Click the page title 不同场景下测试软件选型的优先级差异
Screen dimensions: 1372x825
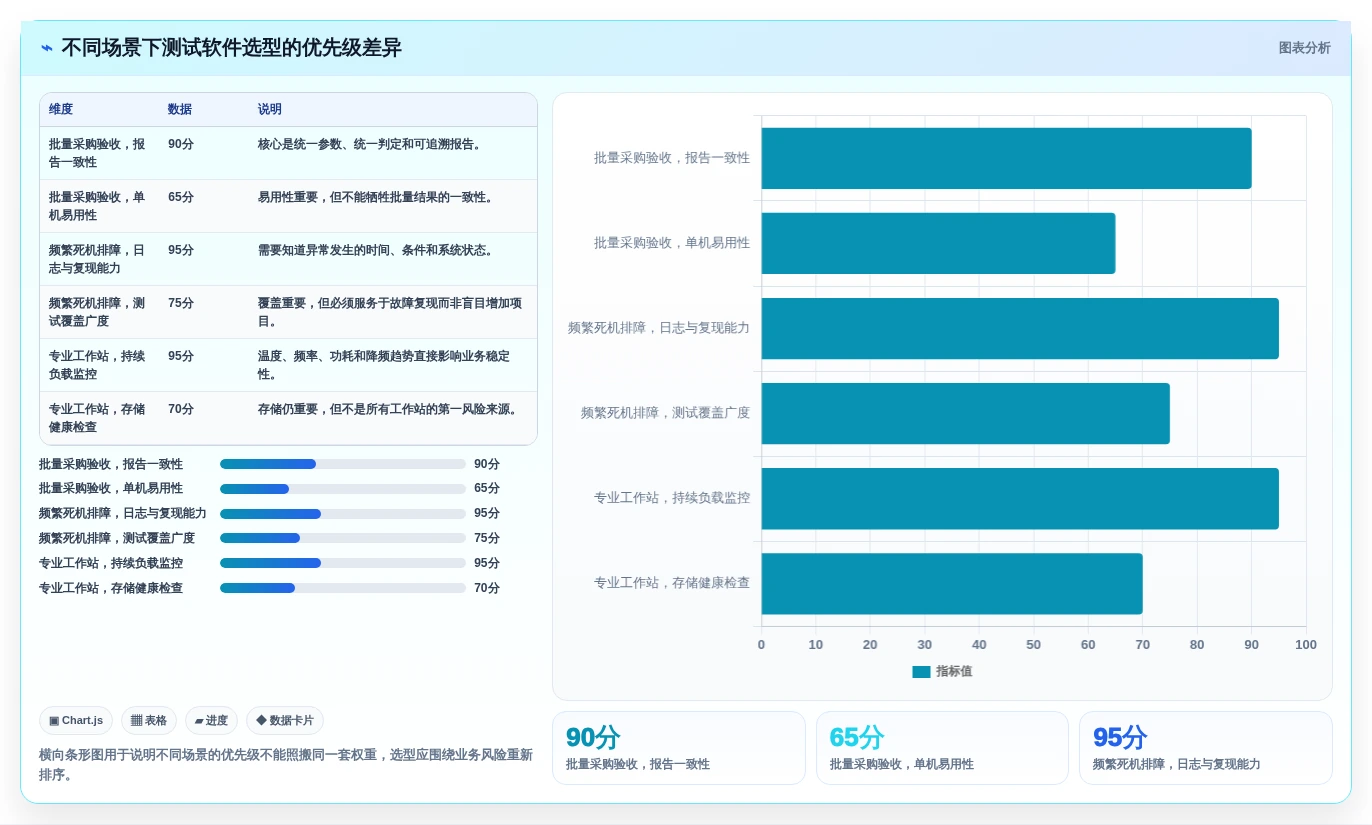(231, 48)
